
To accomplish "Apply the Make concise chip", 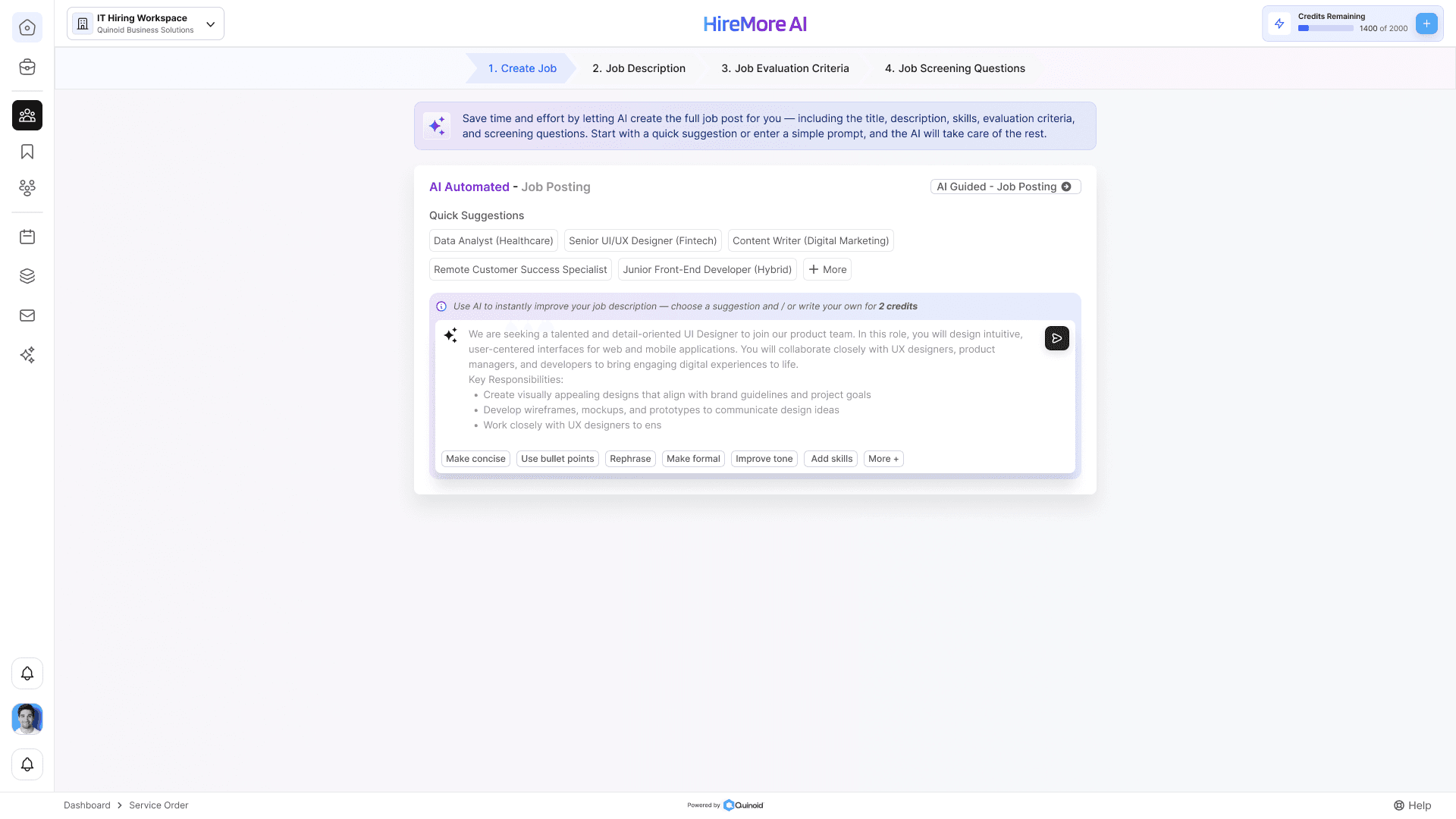I will [x=475, y=459].
